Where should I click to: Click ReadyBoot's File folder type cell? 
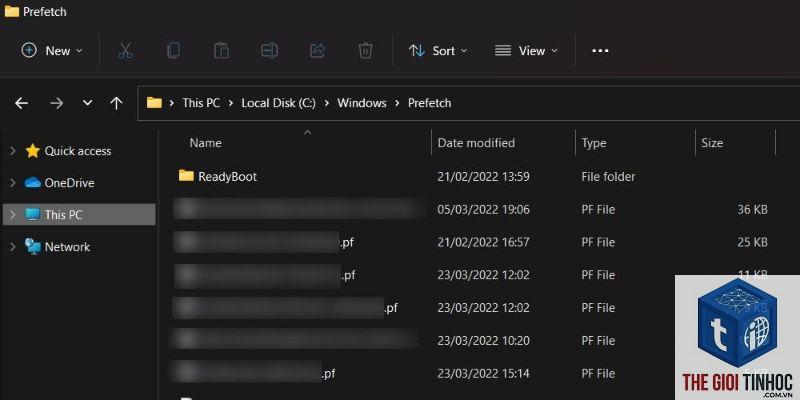pyautogui.click(x=608, y=177)
